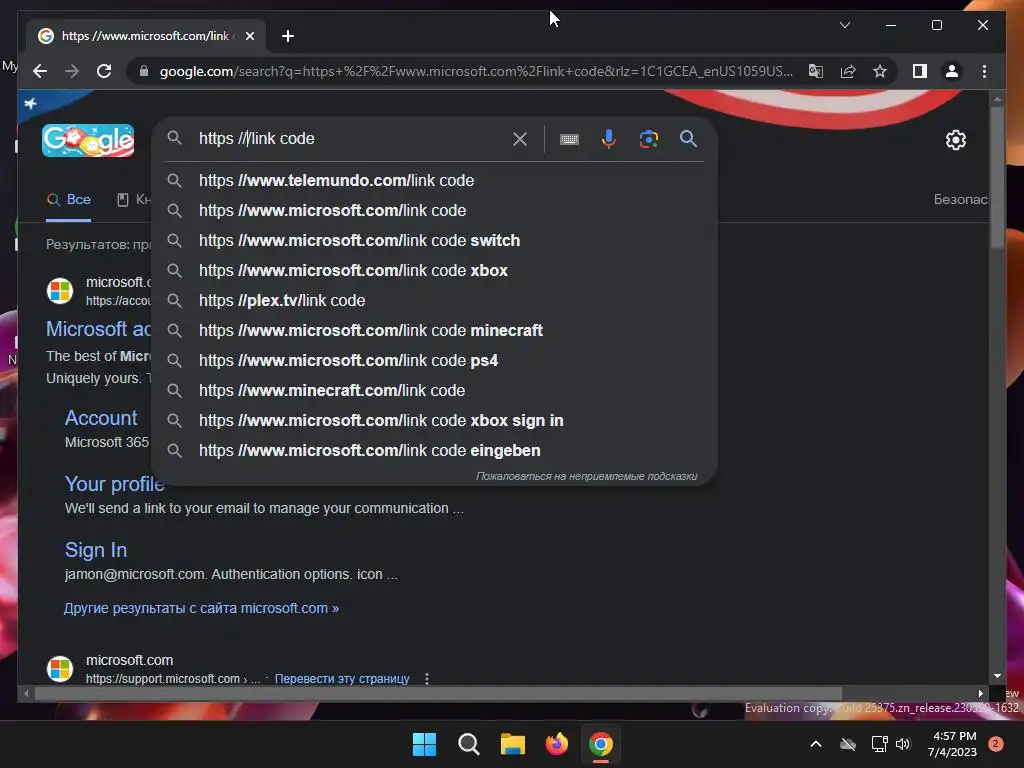This screenshot has width=1024, height=768.
Task: Show hidden system tray icons
Action: click(816, 744)
